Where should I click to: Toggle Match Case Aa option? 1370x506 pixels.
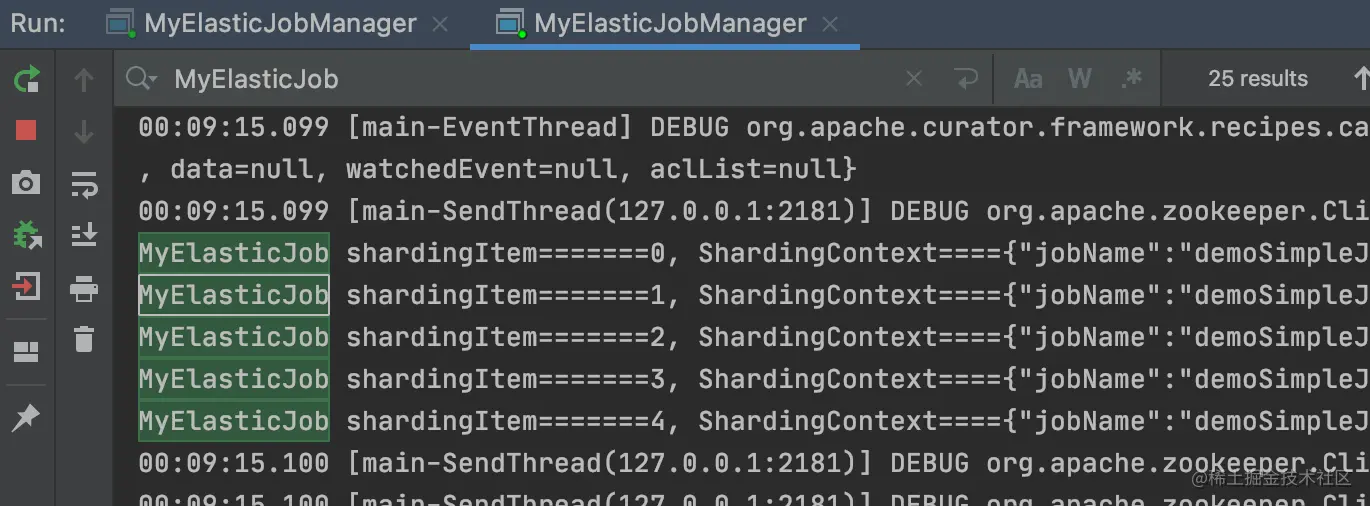point(1028,78)
